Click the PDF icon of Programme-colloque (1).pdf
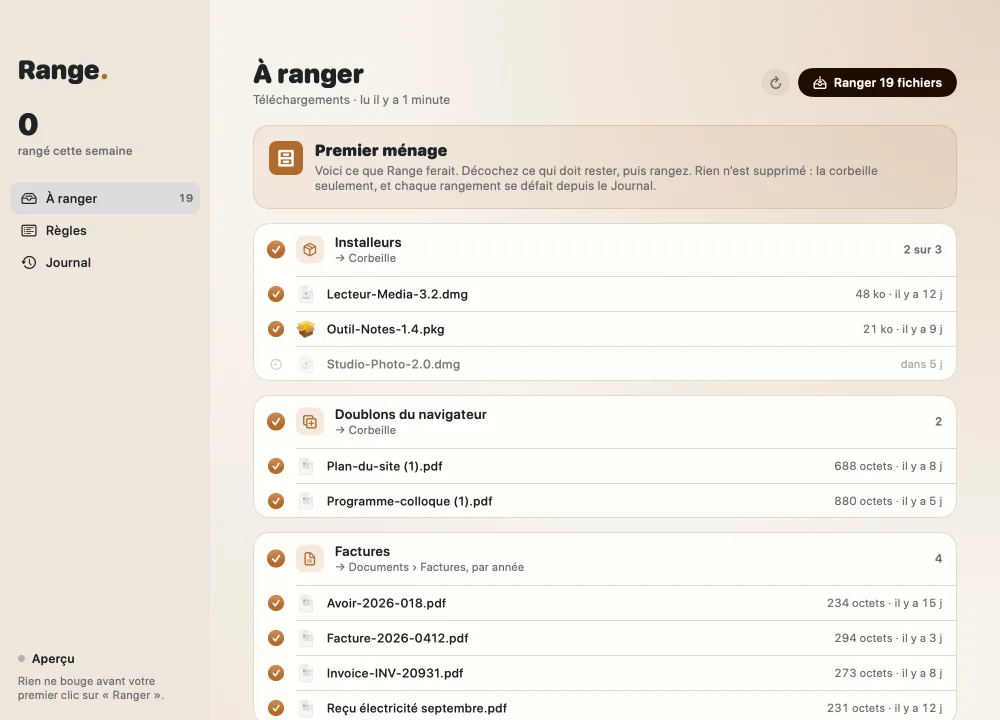 click(306, 501)
